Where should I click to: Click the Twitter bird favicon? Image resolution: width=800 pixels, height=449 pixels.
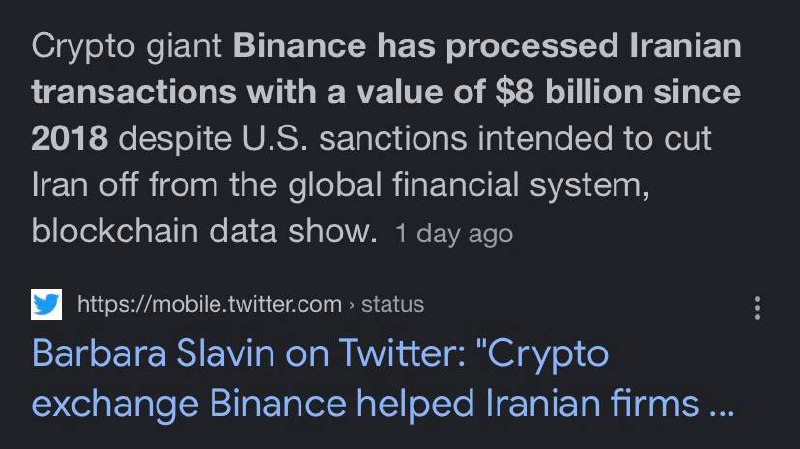pyautogui.click(x=46, y=305)
